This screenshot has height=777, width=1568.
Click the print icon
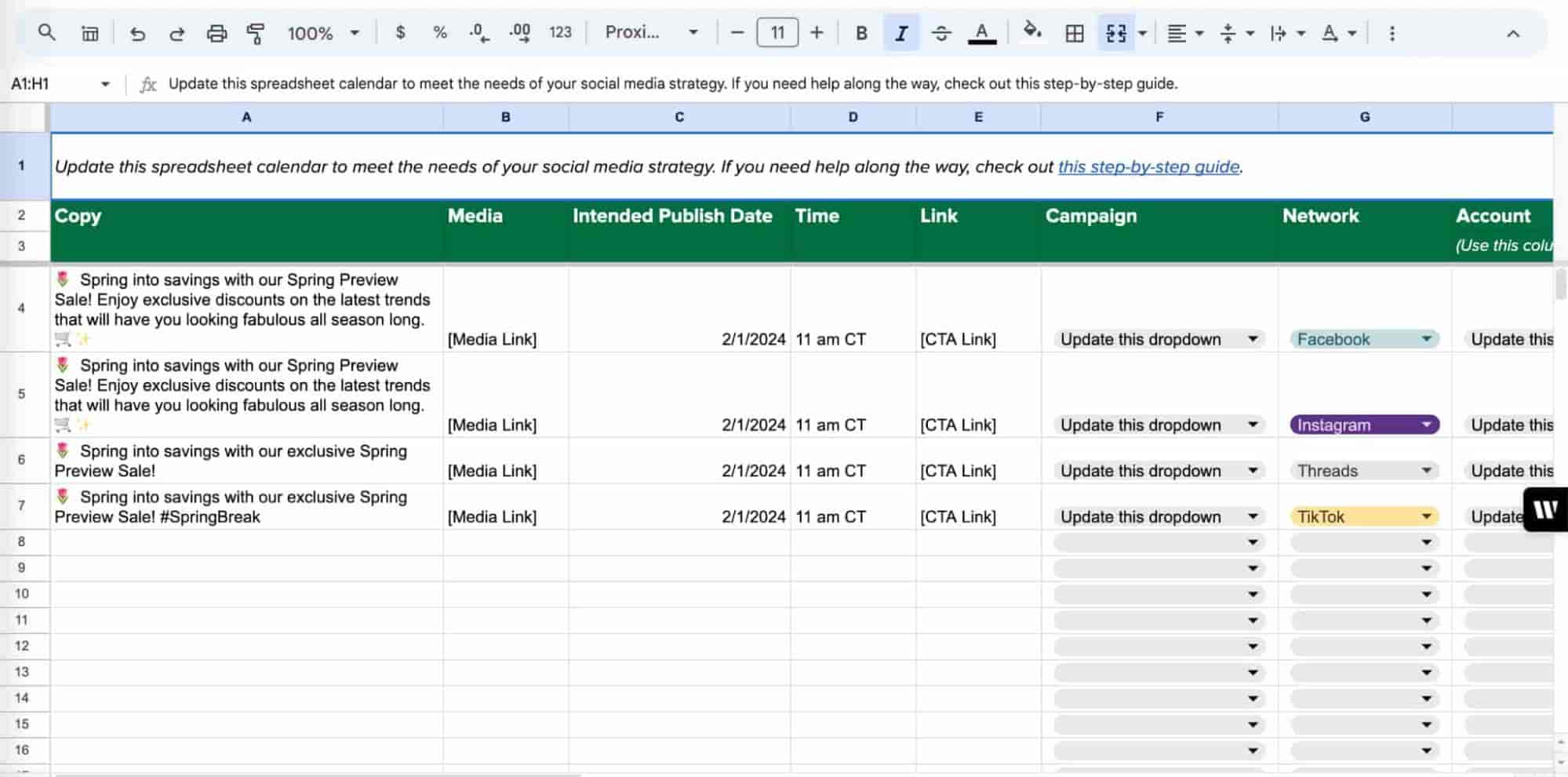pyautogui.click(x=216, y=33)
